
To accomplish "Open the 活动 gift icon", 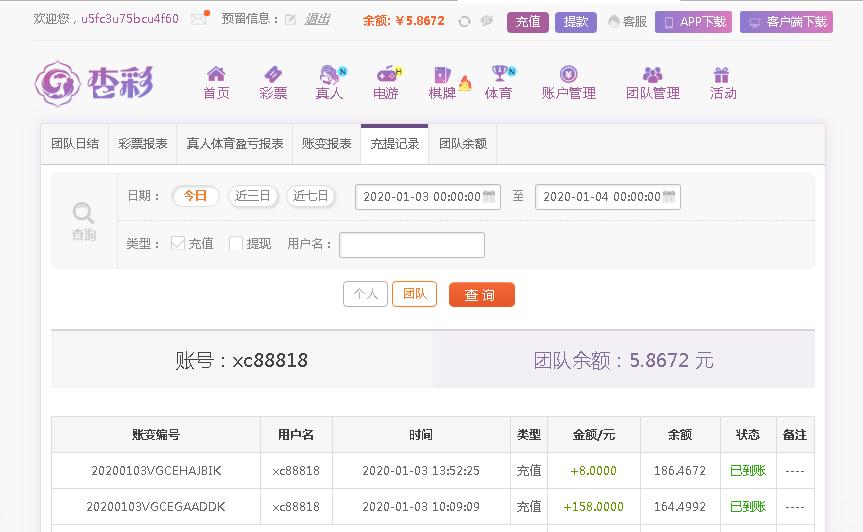I will click(722, 74).
